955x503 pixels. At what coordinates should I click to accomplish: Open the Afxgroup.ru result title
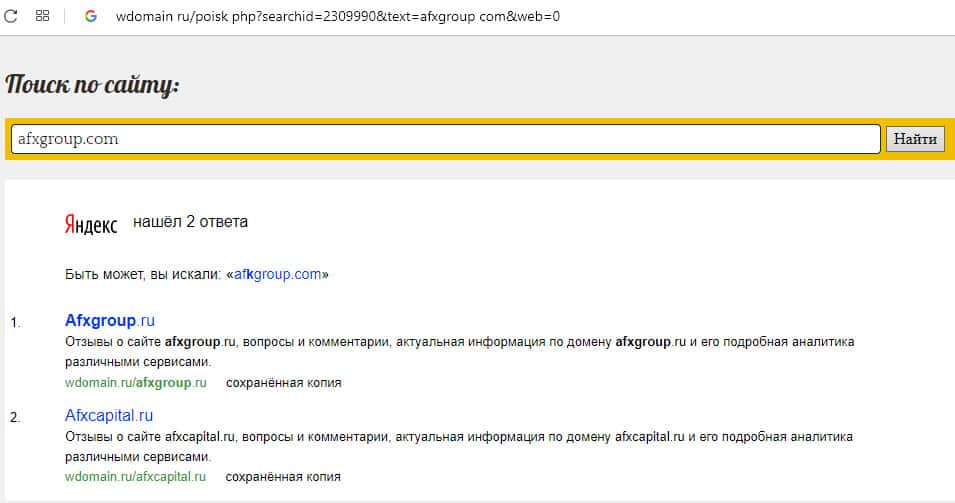click(110, 320)
